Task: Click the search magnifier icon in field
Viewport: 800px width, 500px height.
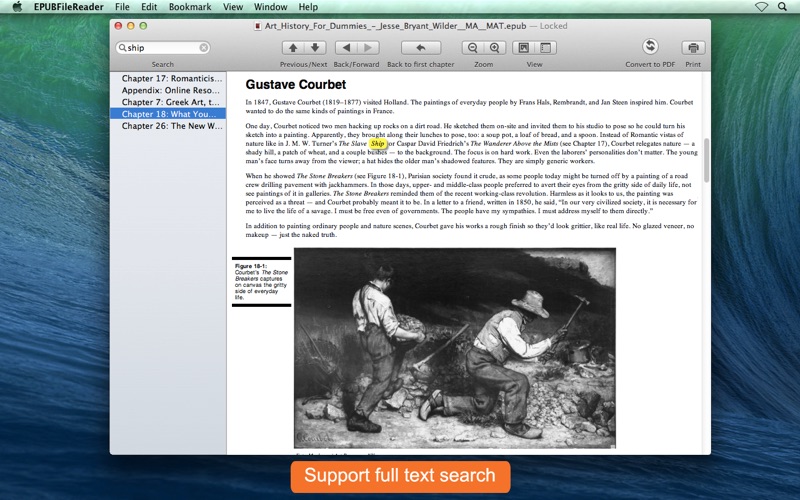Action: pos(122,47)
